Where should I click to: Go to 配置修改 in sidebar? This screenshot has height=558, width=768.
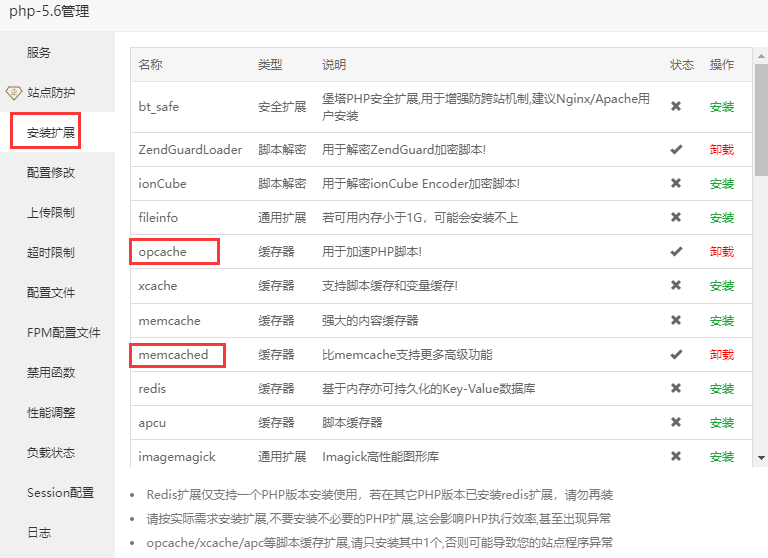click(51, 172)
